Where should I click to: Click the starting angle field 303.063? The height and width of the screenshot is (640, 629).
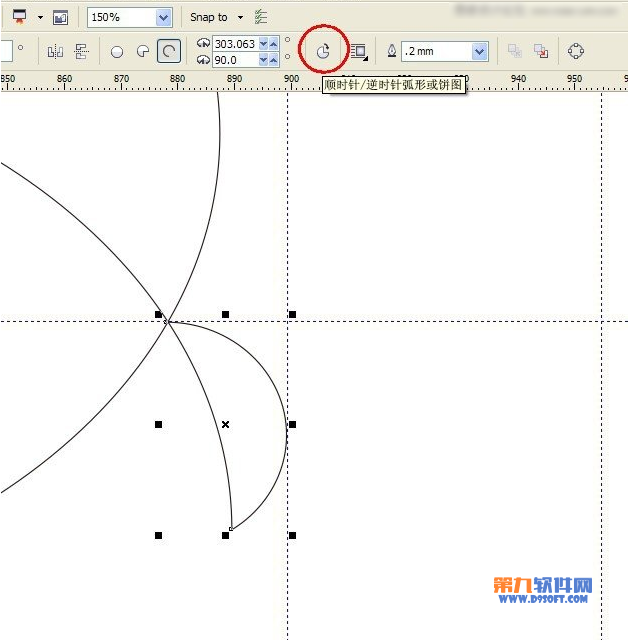(x=236, y=44)
